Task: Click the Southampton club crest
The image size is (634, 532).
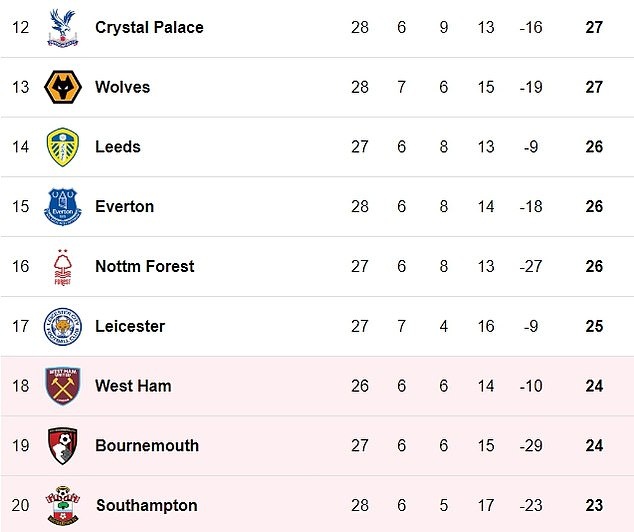Action: 64,506
